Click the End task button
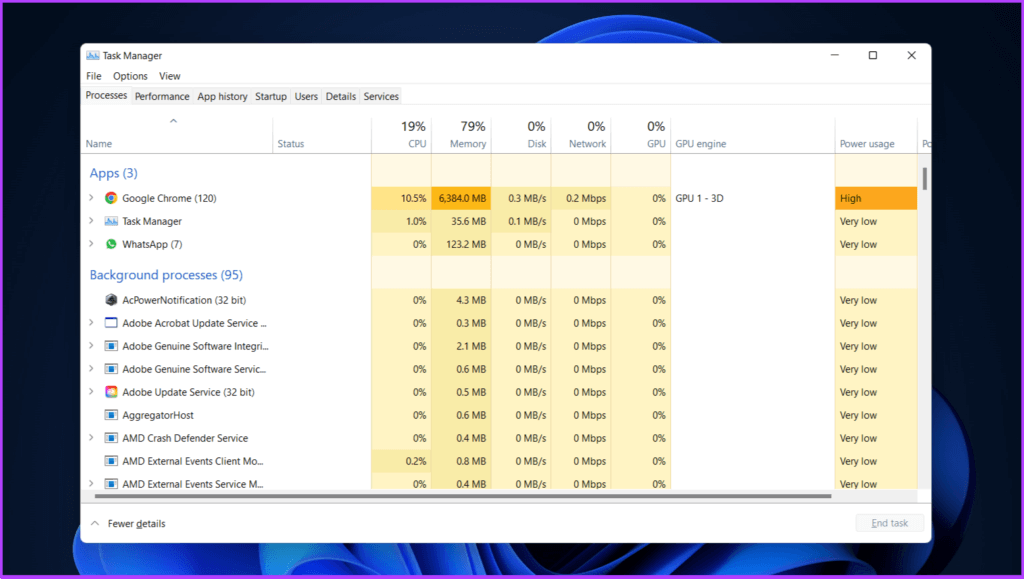 pos(889,523)
